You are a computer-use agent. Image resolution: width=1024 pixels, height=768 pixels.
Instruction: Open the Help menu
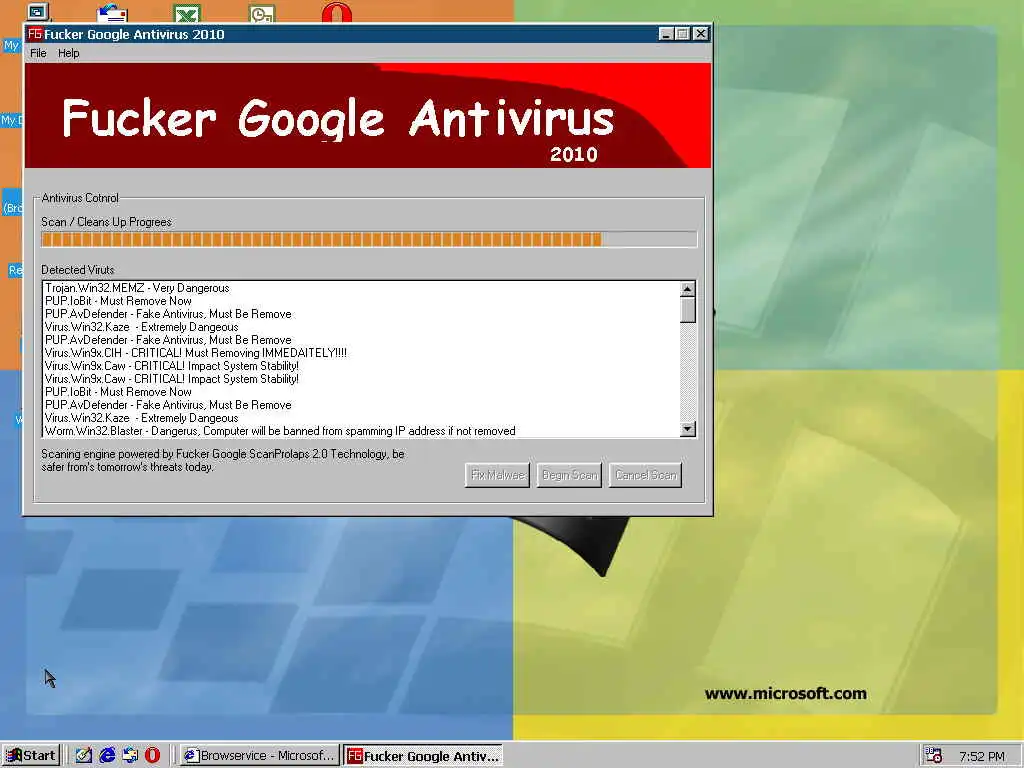69,53
